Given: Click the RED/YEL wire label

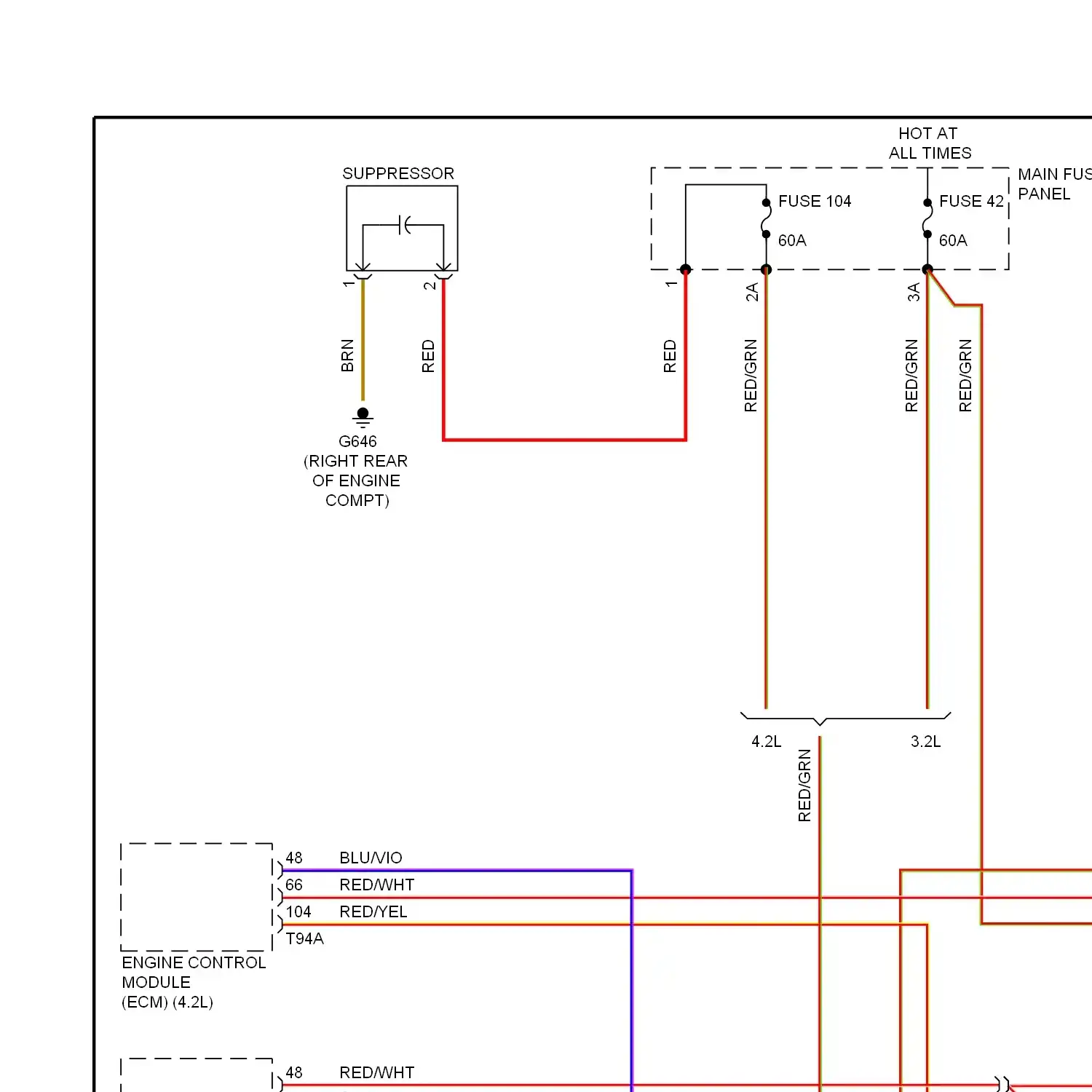Looking at the screenshot, I should tap(373, 911).
